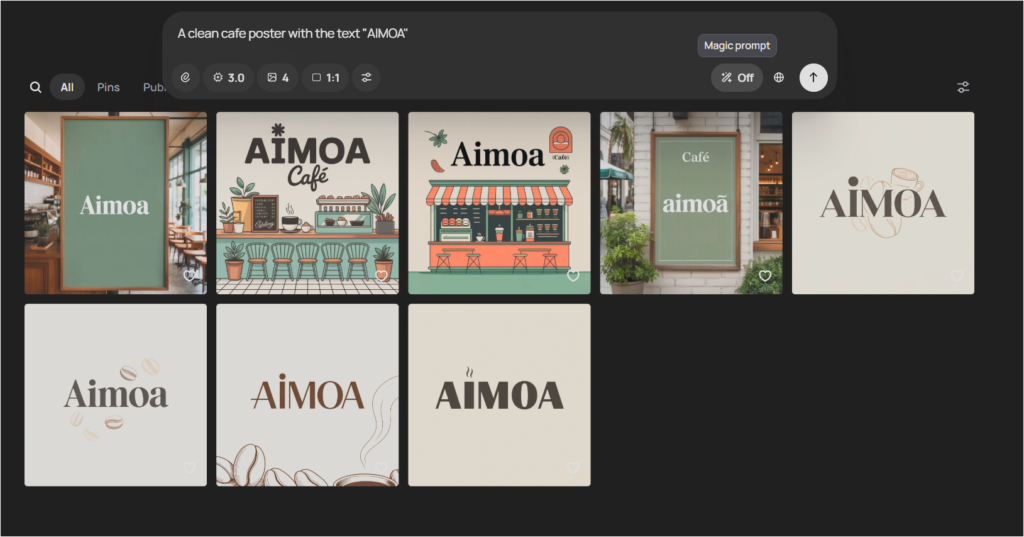
Task: Heart the AIMOA Café bar stools illustration
Action: [x=381, y=276]
